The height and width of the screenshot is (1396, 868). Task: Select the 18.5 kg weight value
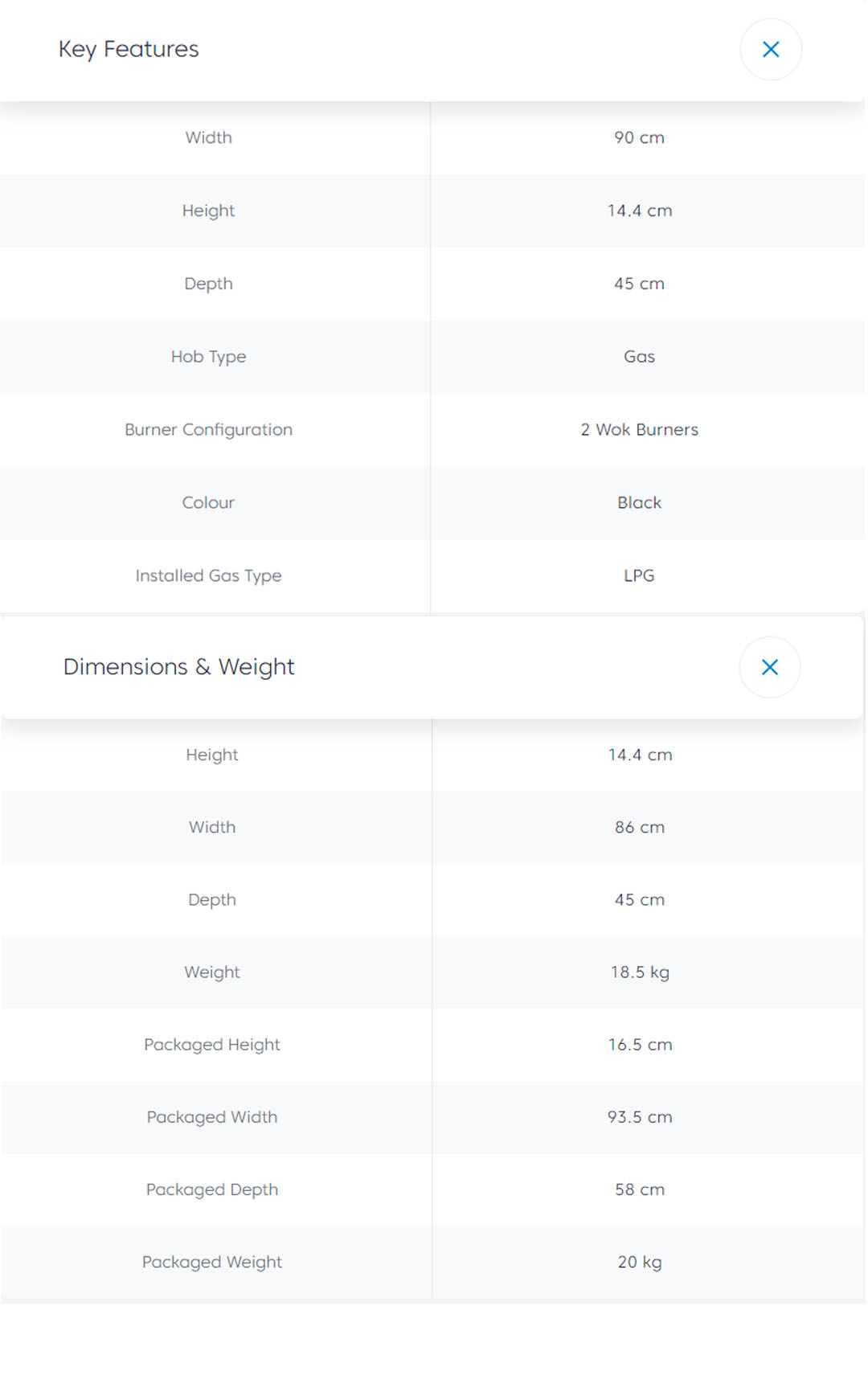coord(639,972)
